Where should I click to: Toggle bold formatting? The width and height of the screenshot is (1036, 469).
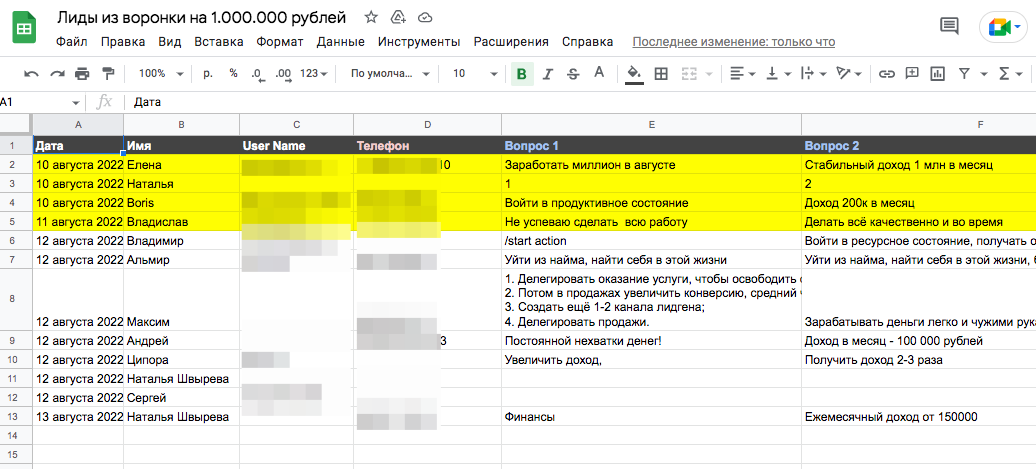tap(522, 73)
